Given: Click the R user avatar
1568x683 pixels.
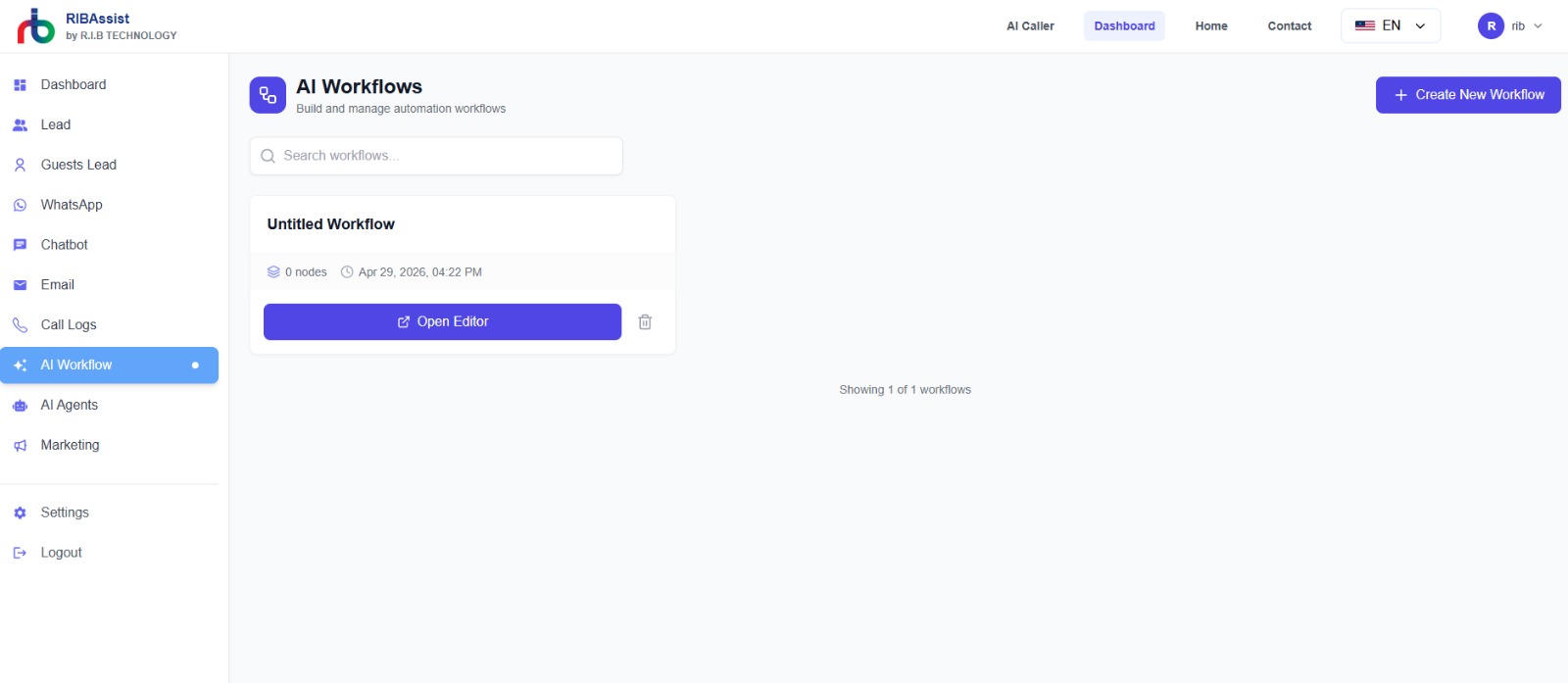Looking at the screenshot, I should coord(1491,26).
